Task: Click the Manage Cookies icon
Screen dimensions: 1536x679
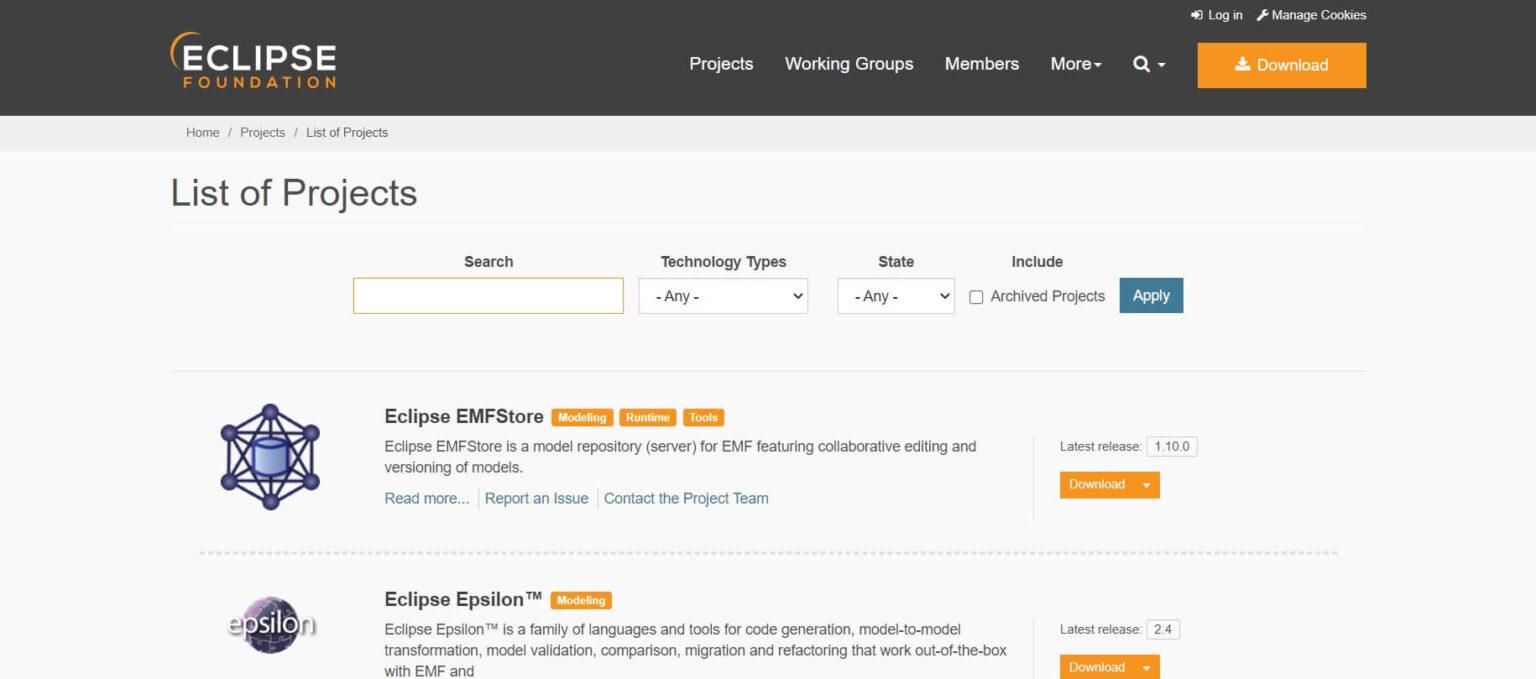Action: click(1262, 15)
